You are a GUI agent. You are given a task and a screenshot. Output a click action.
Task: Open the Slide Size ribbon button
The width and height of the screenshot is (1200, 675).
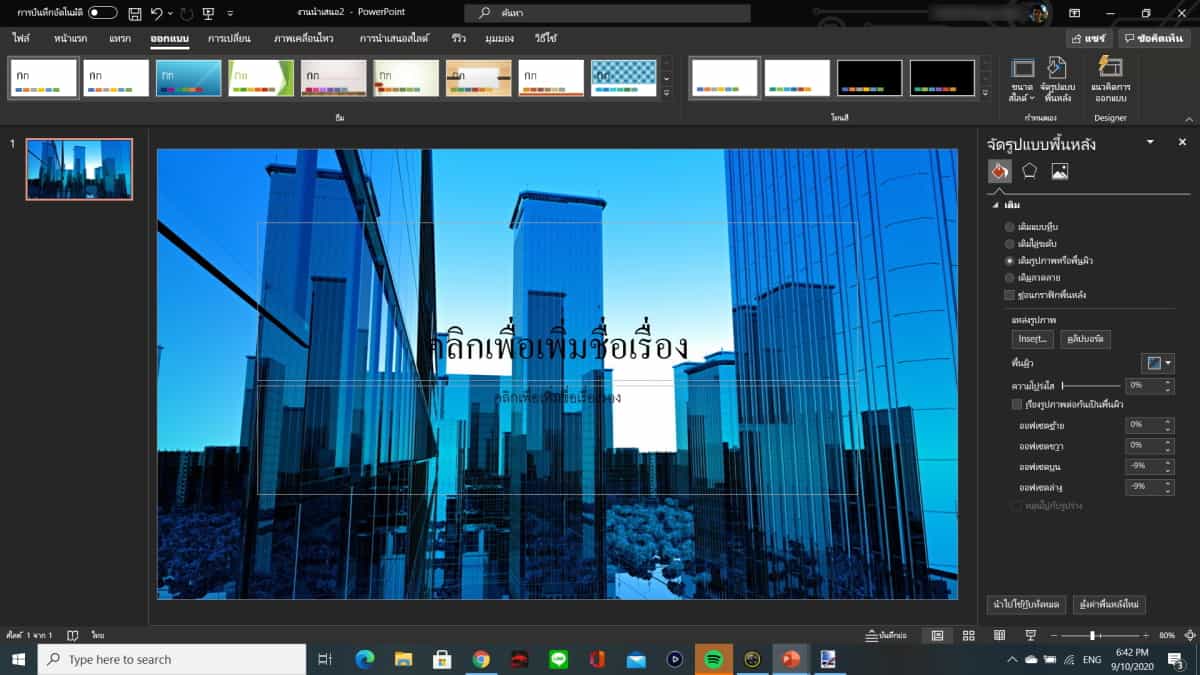tap(1022, 79)
